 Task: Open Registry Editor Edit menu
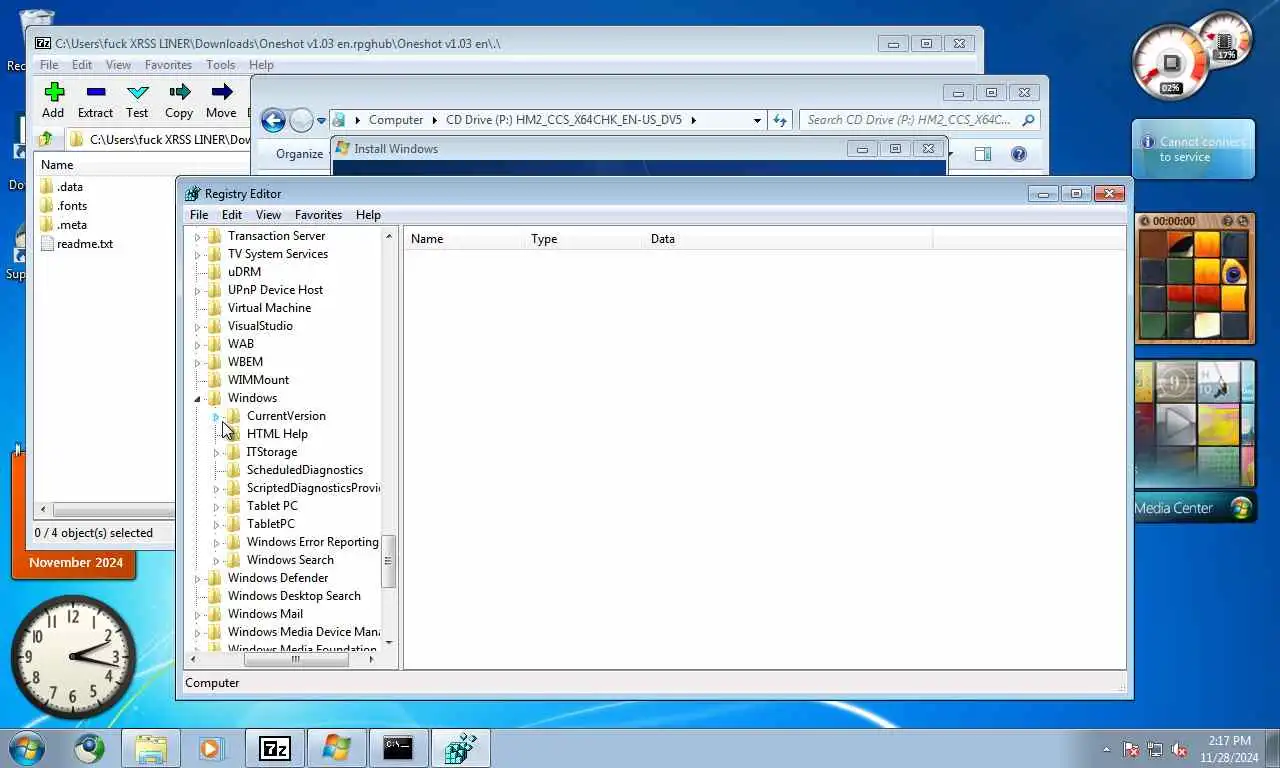[231, 214]
